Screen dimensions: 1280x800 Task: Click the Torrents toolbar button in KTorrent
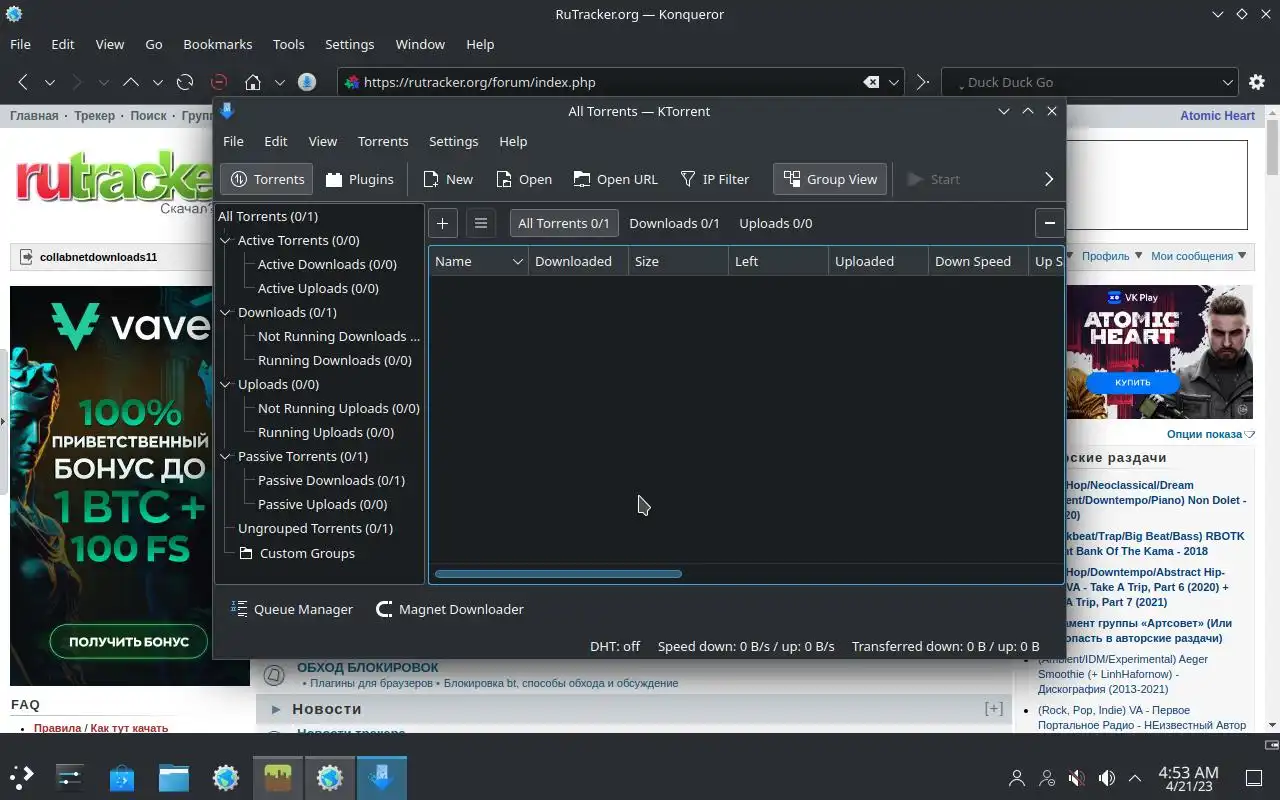(x=267, y=179)
